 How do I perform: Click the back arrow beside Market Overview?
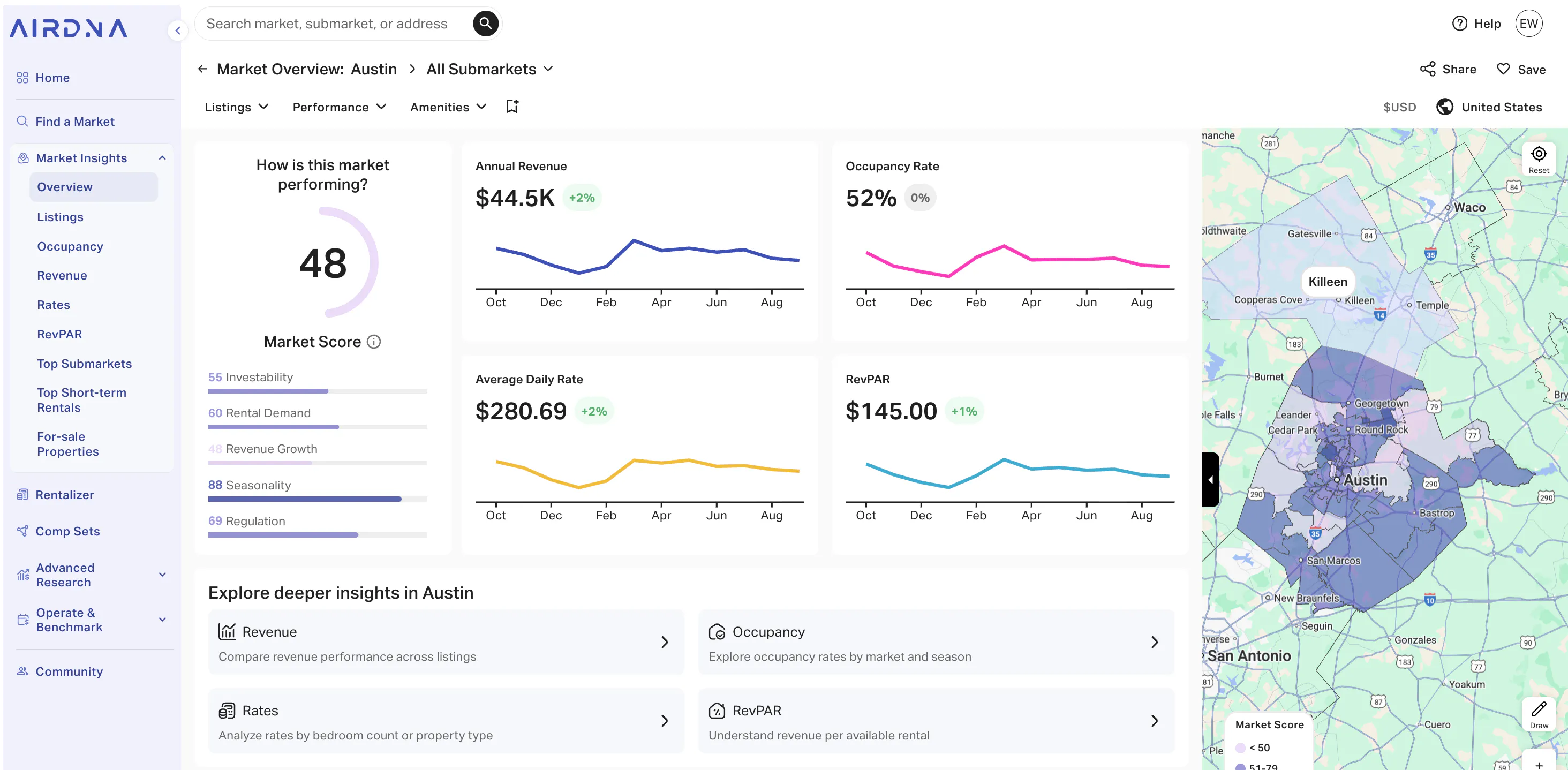tap(203, 69)
